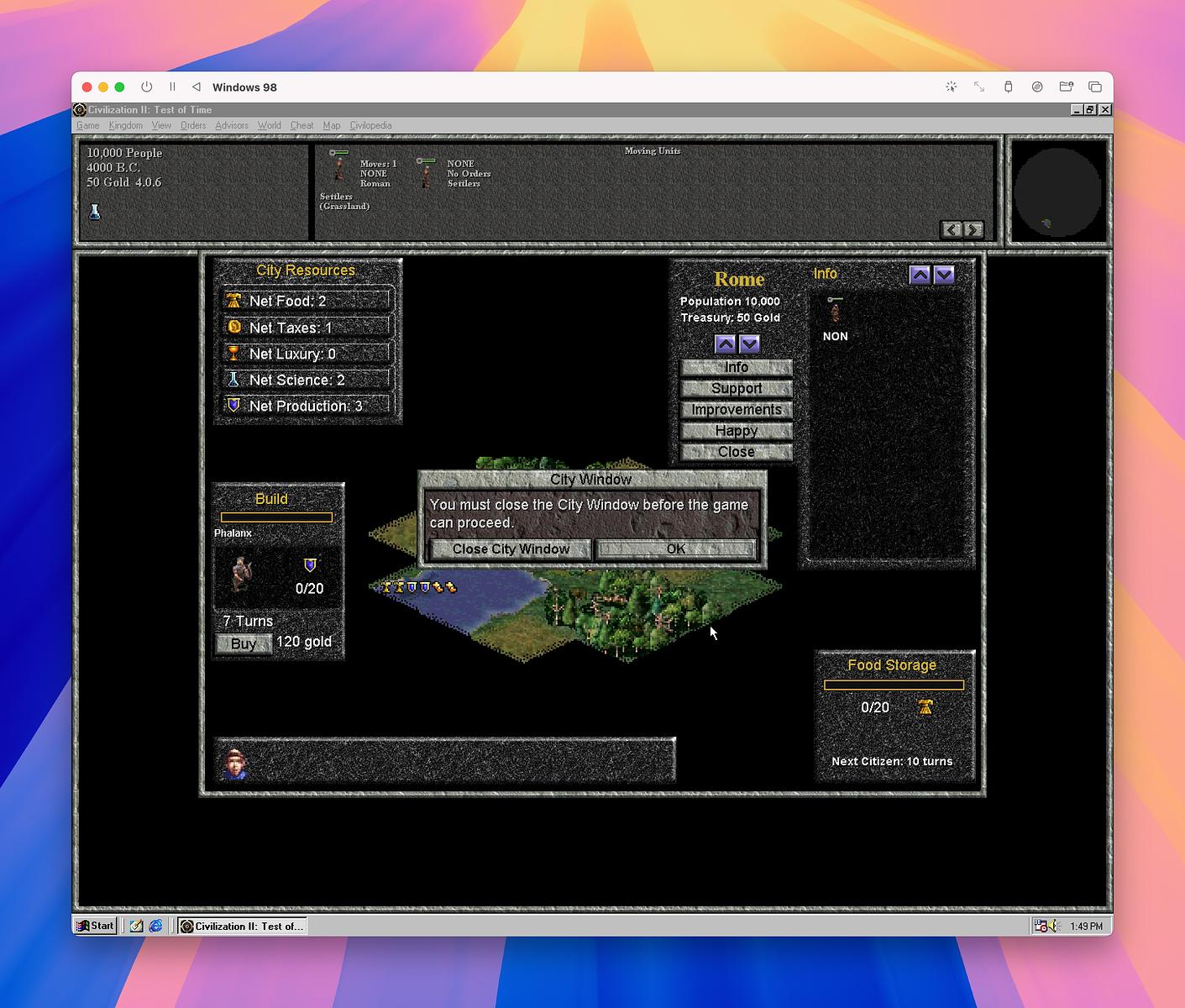Click the Close button in Rome panel
Image resolution: width=1185 pixels, height=1008 pixels.
pos(737,451)
